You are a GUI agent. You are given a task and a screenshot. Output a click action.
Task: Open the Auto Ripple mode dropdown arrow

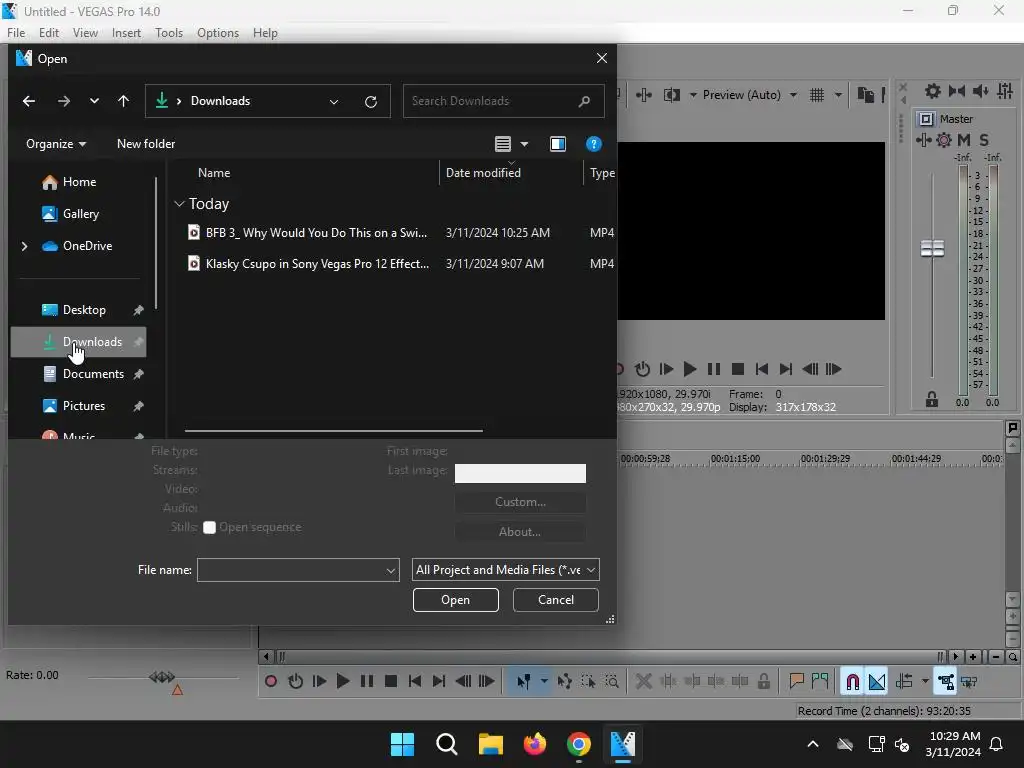tap(925, 682)
